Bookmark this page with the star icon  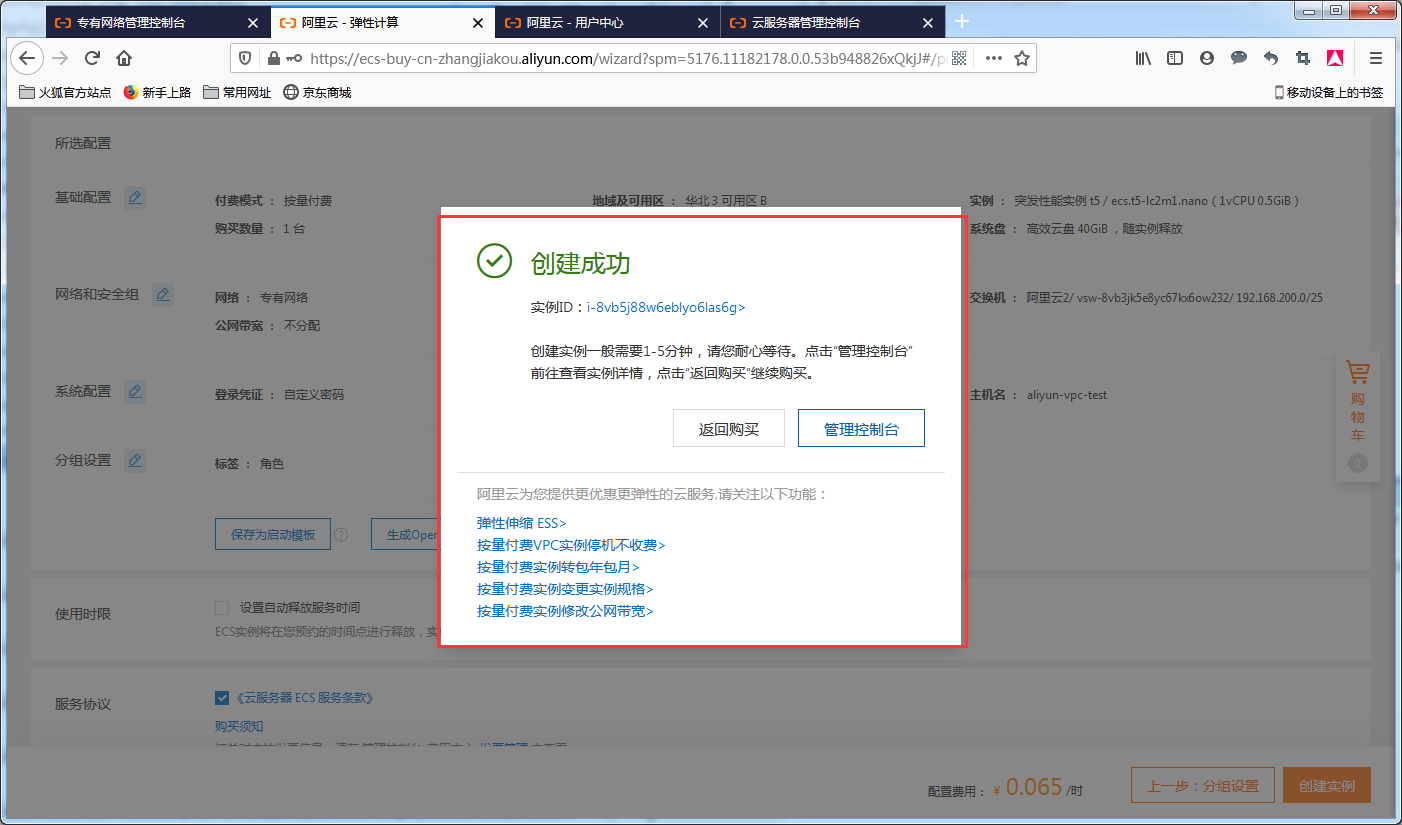click(x=1024, y=58)
